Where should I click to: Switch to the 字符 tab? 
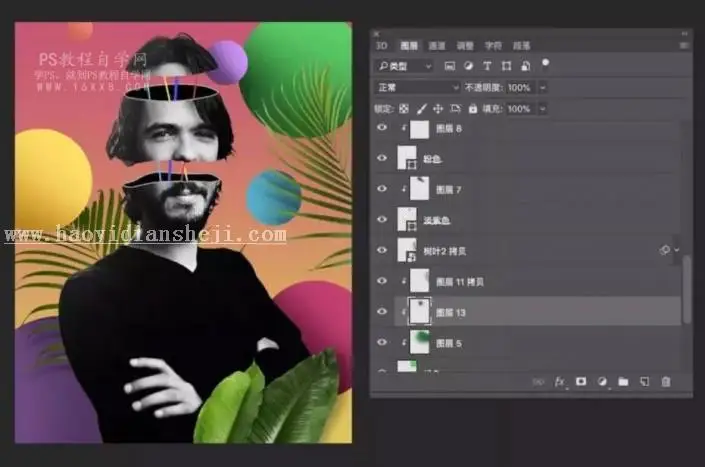tap(493, 45)
